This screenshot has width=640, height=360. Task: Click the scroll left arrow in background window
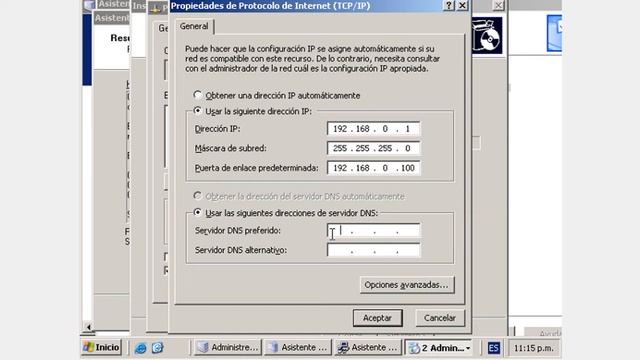[88, 327]
